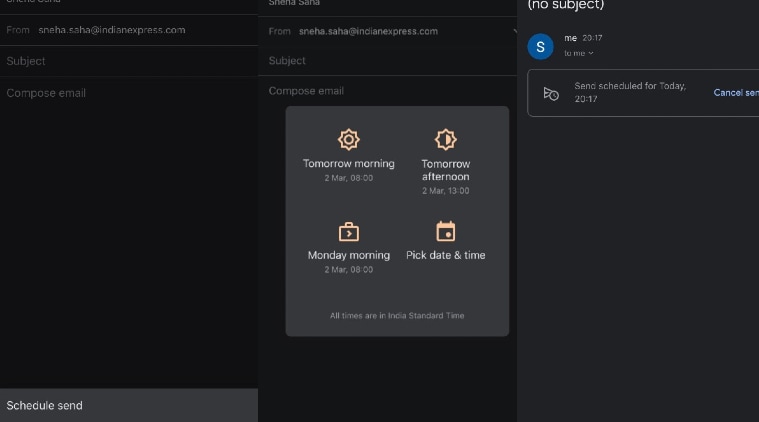This screenshot has width=759, height=422.
Task: Open the Pick date & time calendar icon
Action: tap(445, 232)
